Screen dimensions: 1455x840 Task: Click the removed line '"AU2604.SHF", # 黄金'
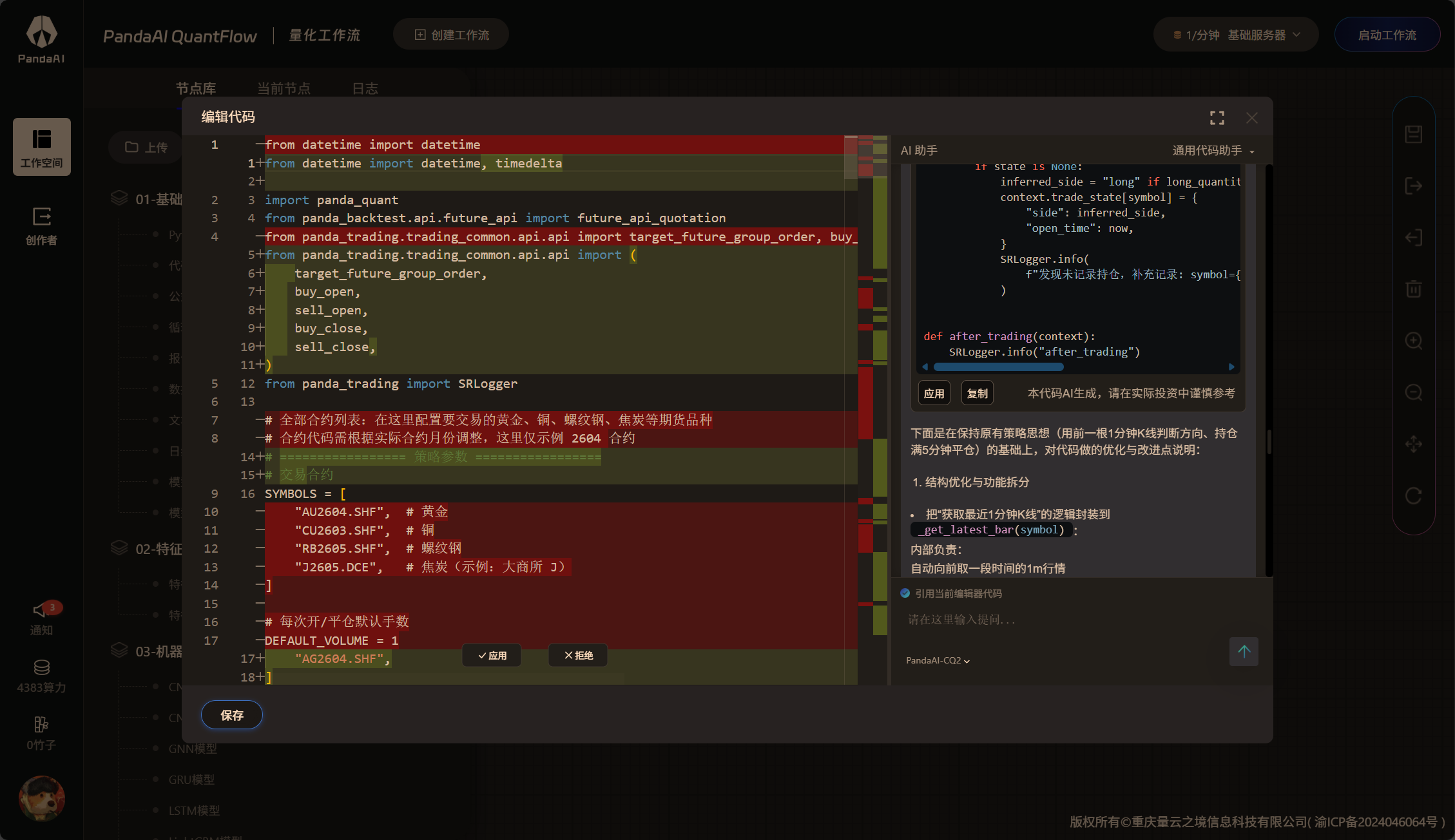pos(371,511)
